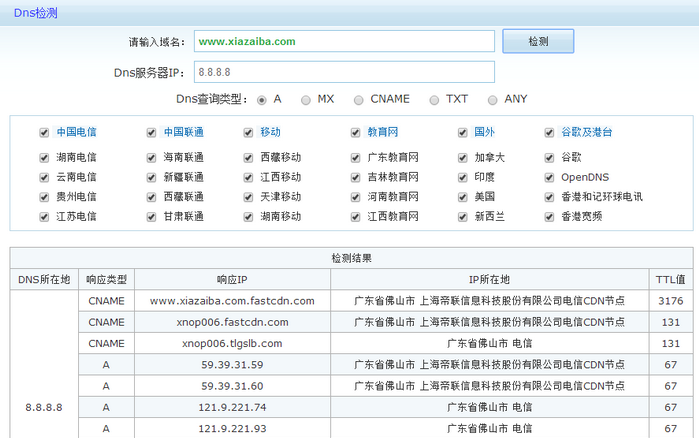
Task: Toggle the 中国电信 group checkbox
Action: point(44,132)
